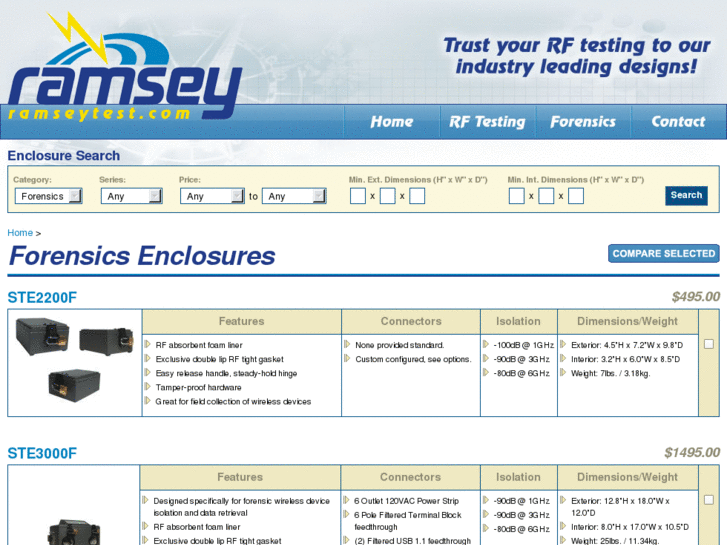Open the Home navigation tab
This screenshot has height=545, width=727.
click(391, 122)
